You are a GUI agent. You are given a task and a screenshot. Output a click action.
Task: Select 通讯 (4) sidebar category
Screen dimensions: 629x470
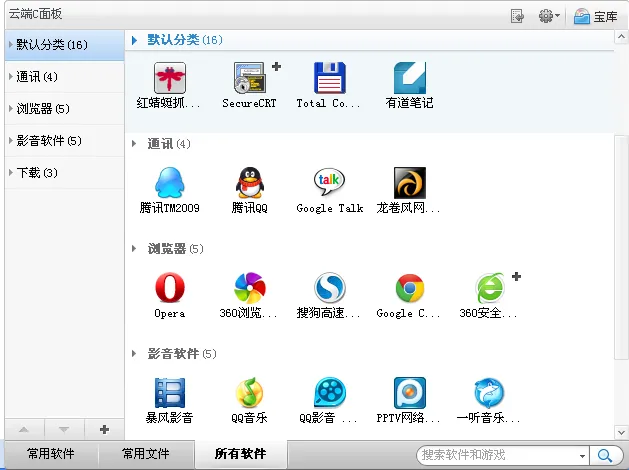(65, 77)
